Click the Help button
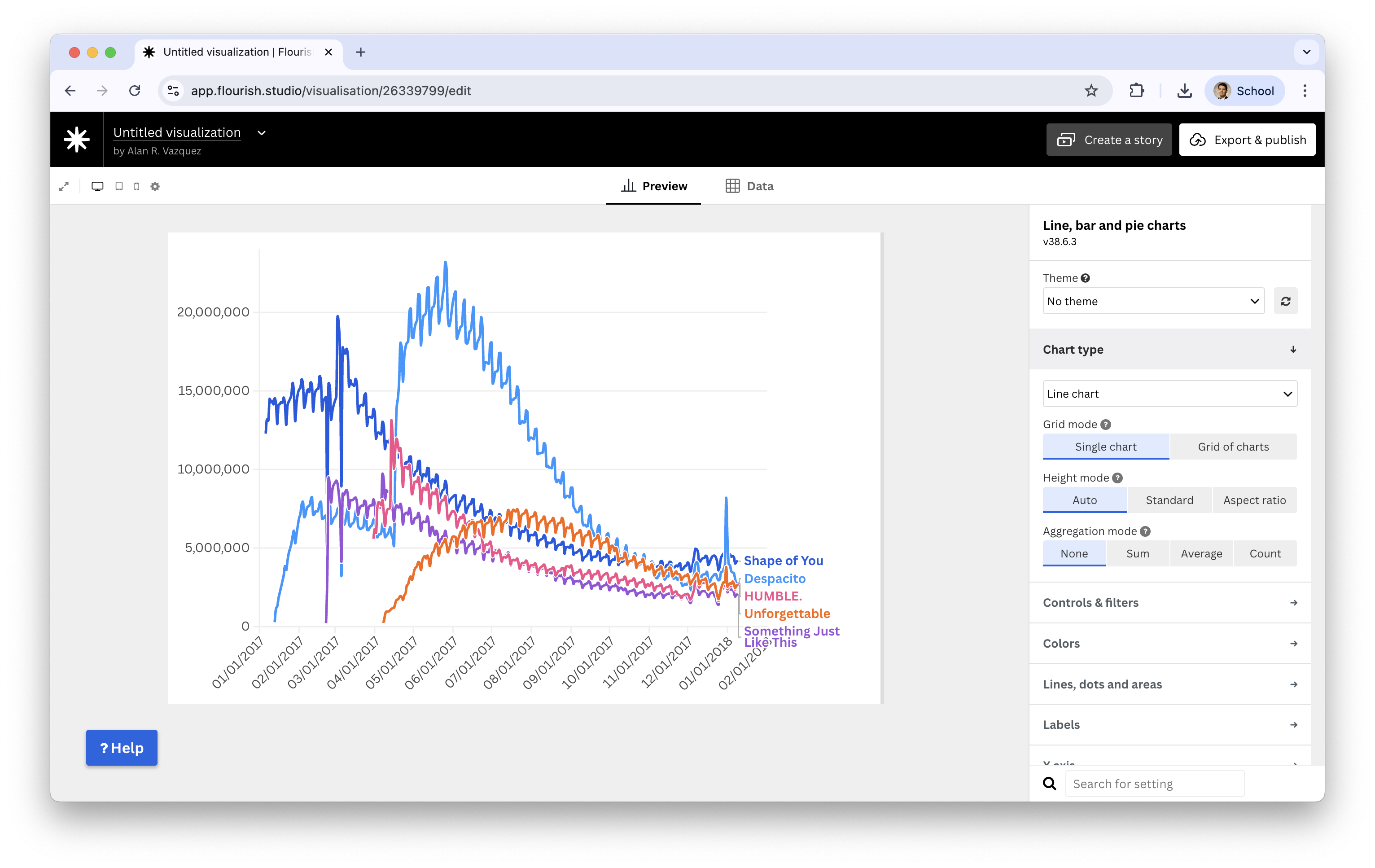This screenshot has width=1375, height=868. 122,748
